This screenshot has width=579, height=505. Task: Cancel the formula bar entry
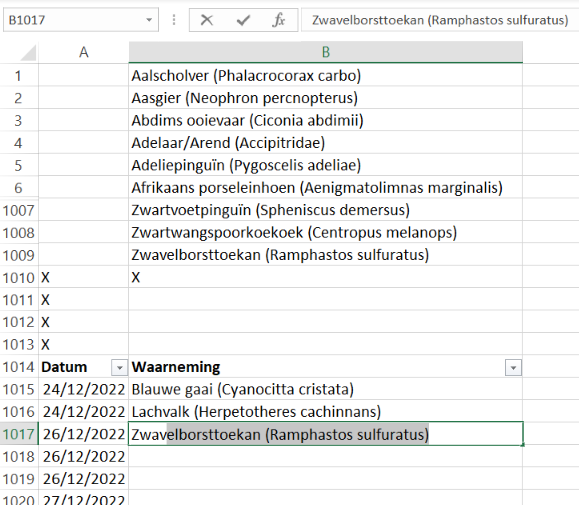click(x=207, y=20)
